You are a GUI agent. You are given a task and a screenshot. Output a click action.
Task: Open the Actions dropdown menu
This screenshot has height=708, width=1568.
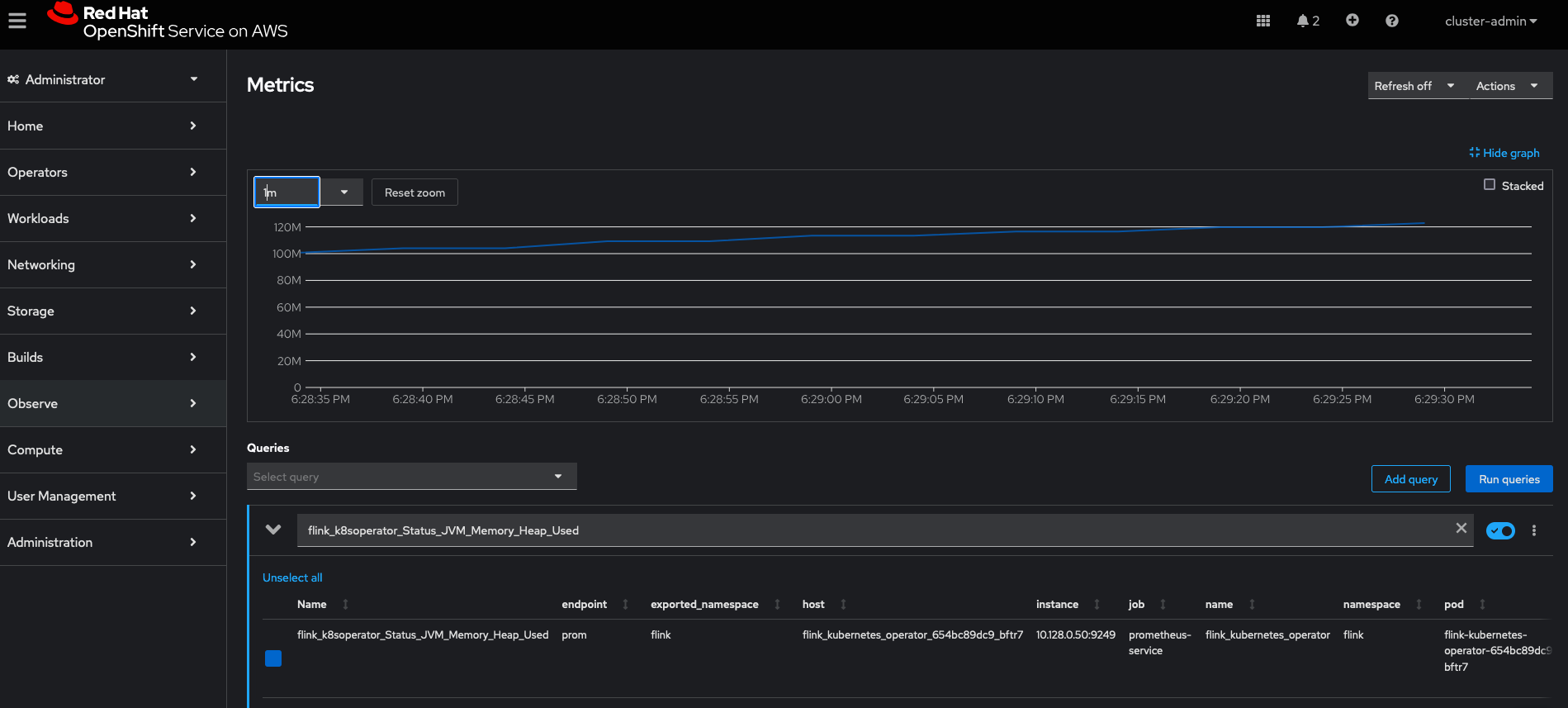[x=1508, y=86]
